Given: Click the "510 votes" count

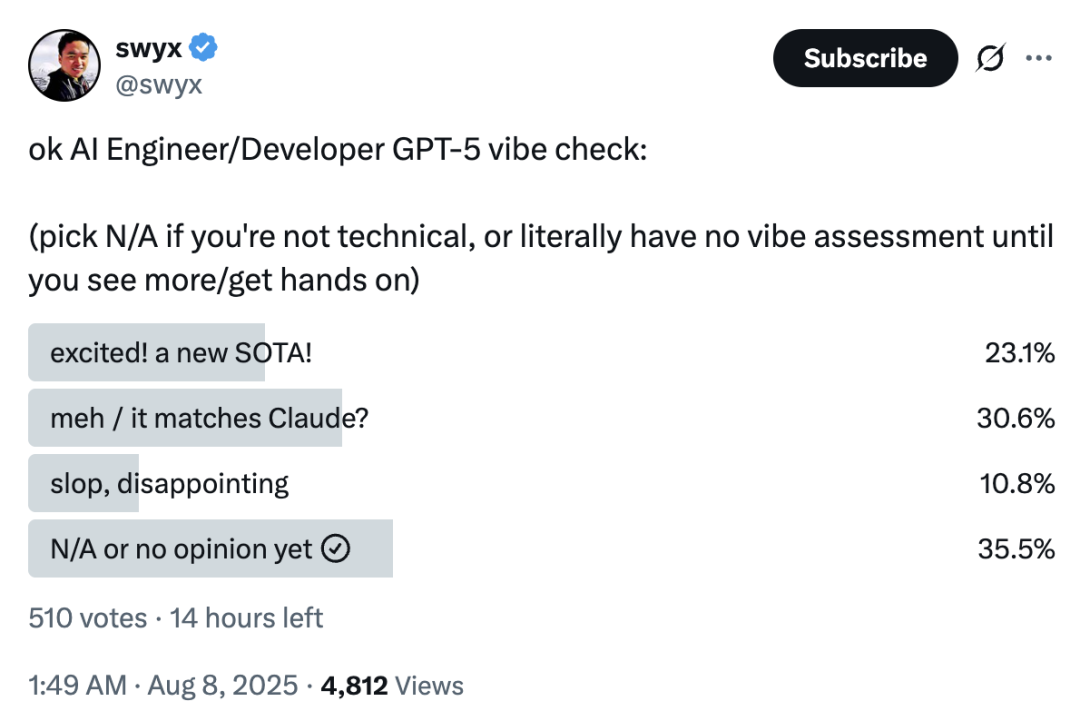Looking at the screenshot, I should coord(87,618).
